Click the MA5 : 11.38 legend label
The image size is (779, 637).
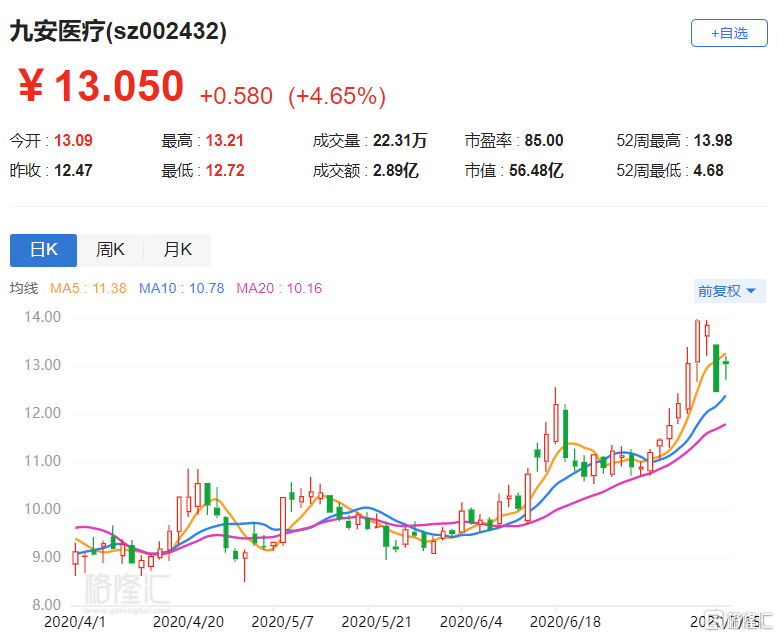[x=88, y=288]
